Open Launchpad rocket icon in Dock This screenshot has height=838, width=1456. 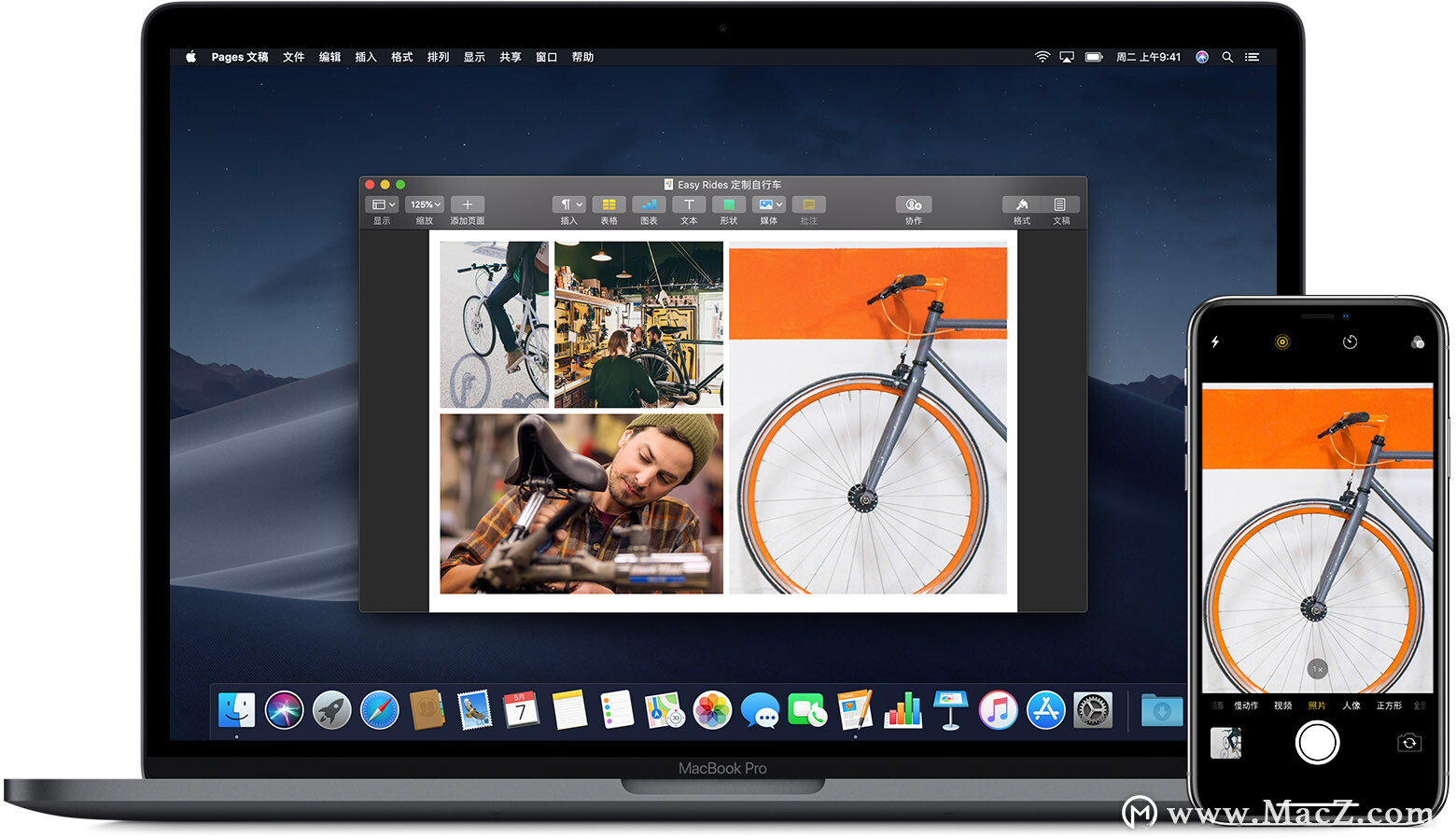[x=331, y=710]
